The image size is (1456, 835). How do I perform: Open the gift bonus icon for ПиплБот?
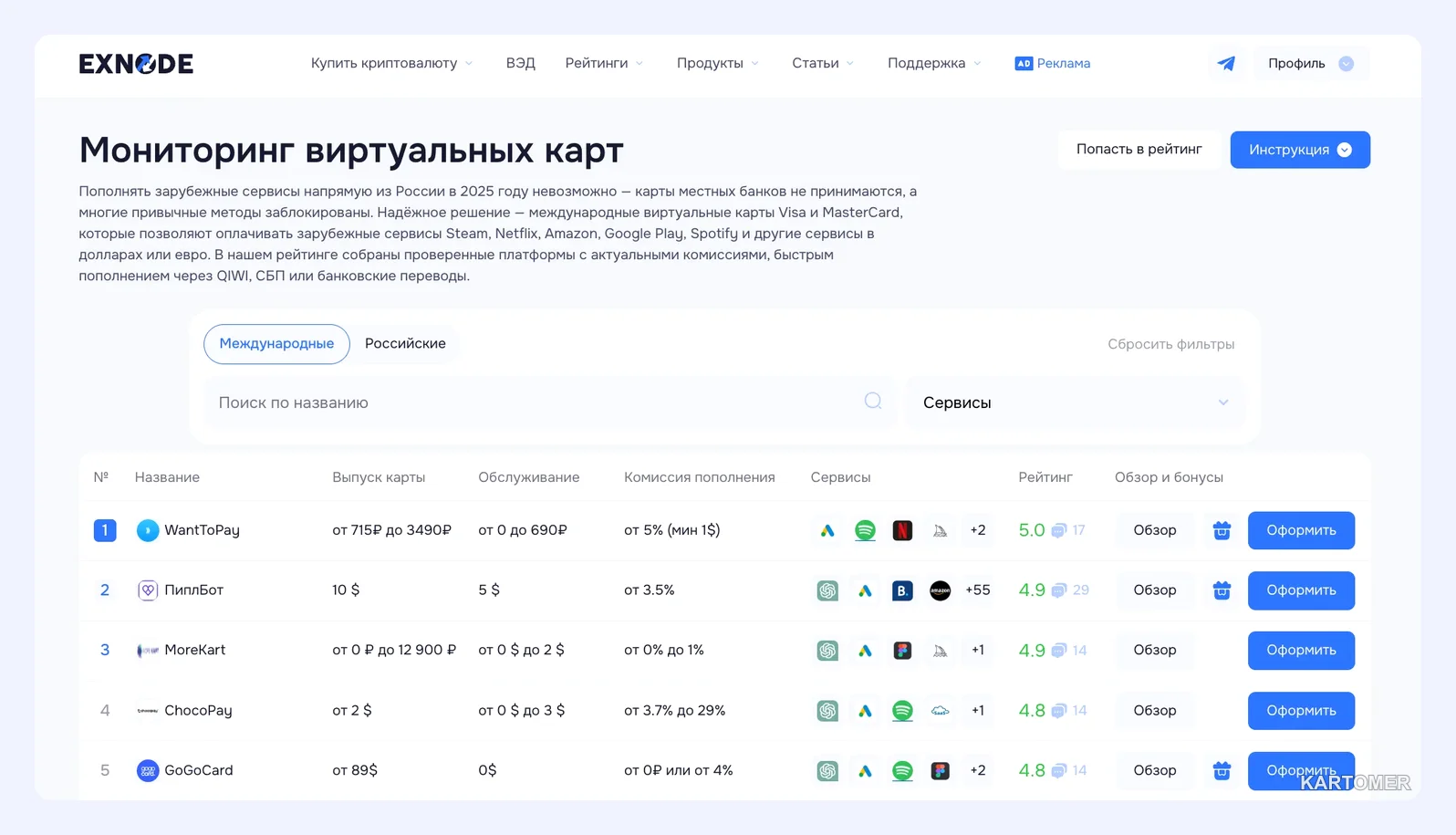[x=1222, y=590]
